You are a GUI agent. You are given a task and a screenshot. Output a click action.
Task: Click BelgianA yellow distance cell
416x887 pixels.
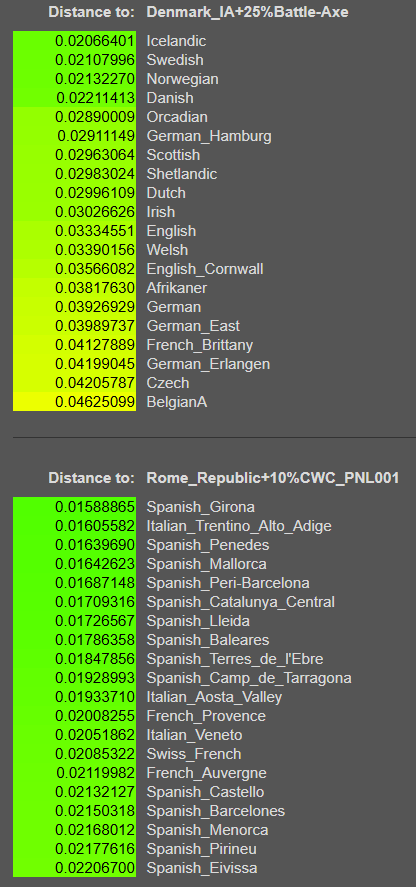click(x=74, y=402)
